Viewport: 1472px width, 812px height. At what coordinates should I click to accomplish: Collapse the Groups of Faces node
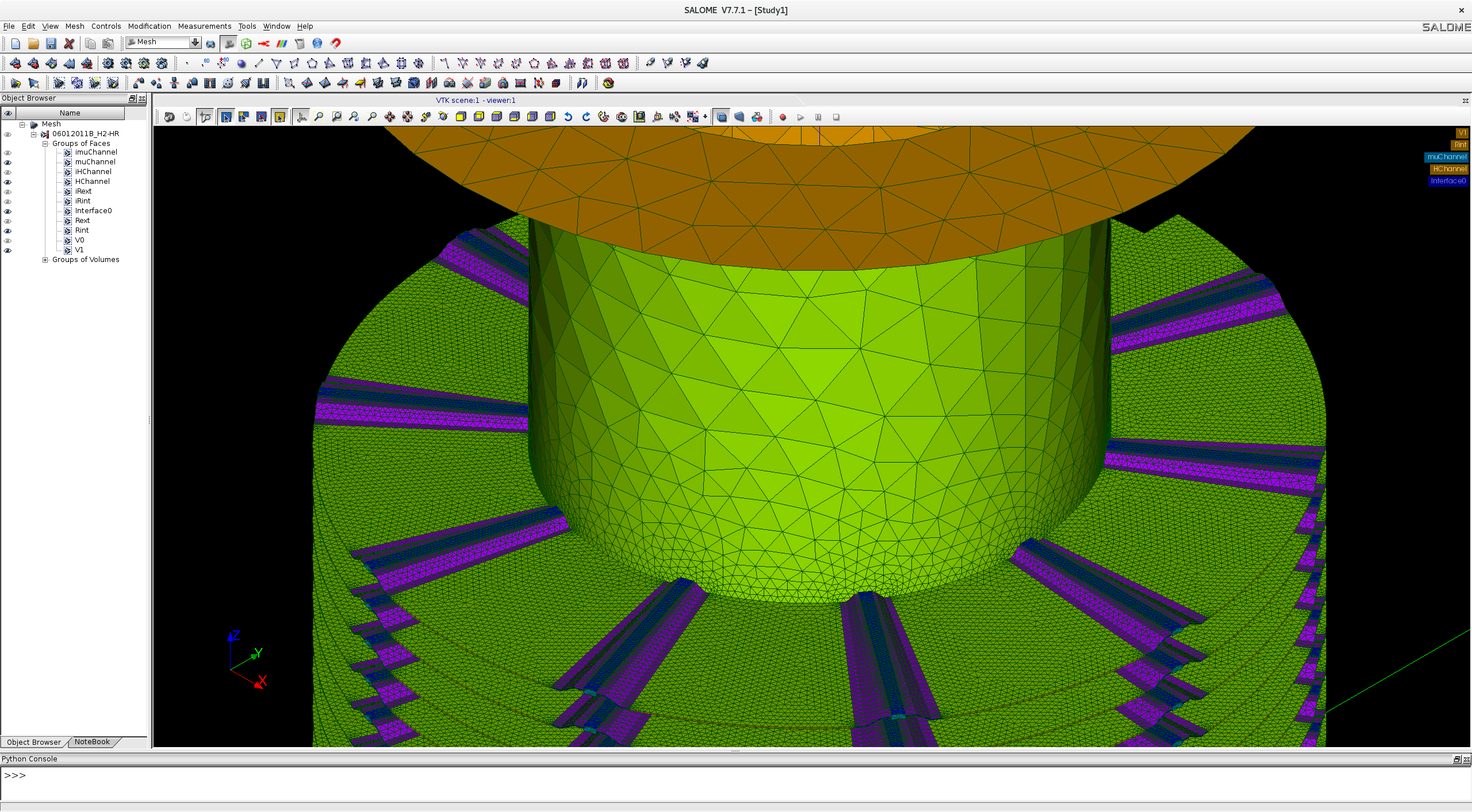(x=45, y=144)
